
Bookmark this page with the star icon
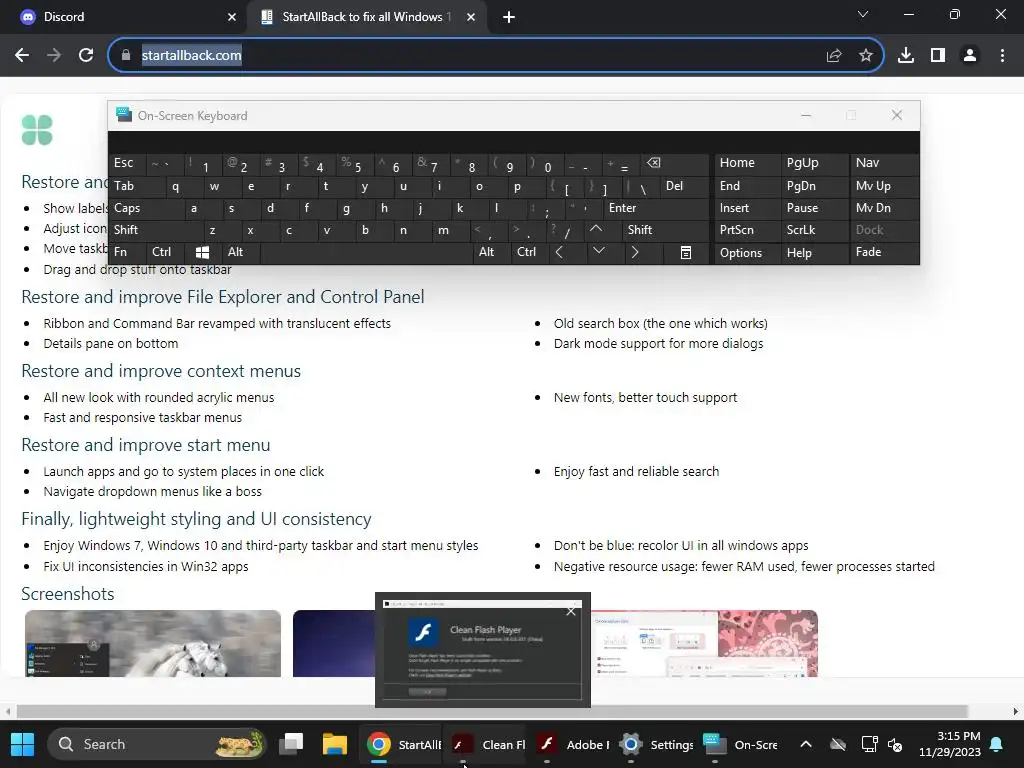point(866,56)
